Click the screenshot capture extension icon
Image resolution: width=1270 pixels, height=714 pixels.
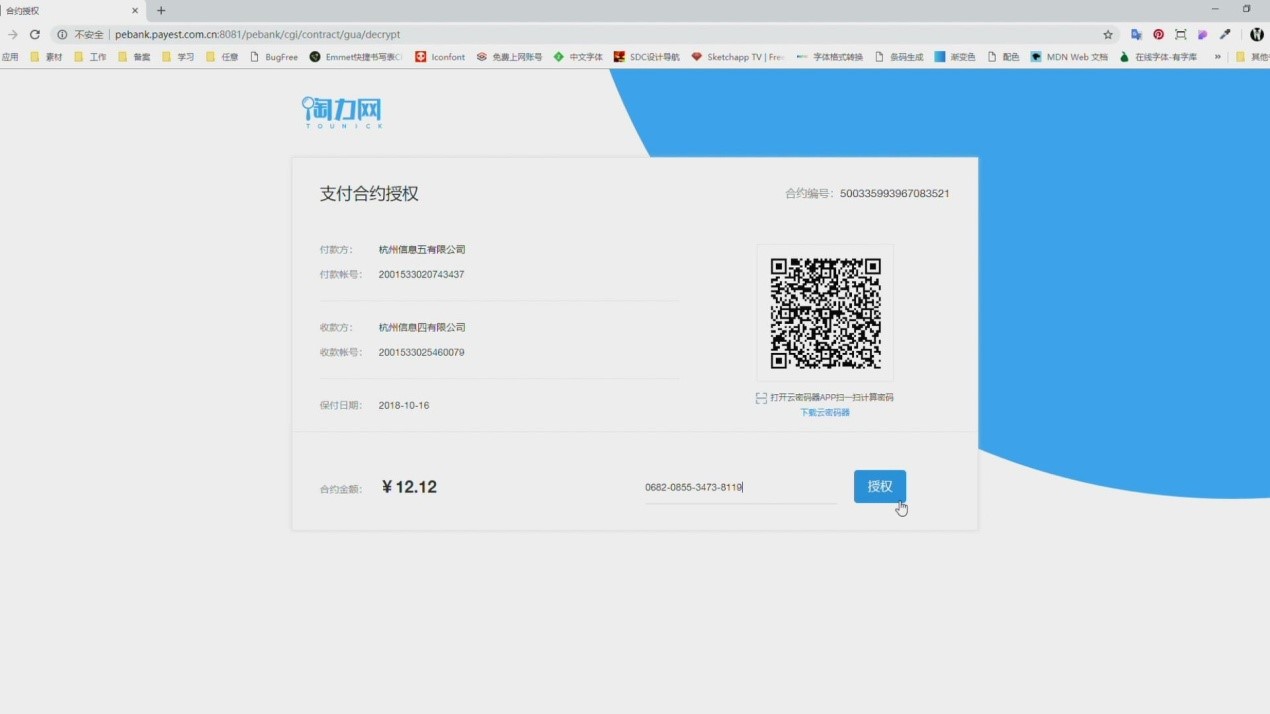click(1180, 34)
